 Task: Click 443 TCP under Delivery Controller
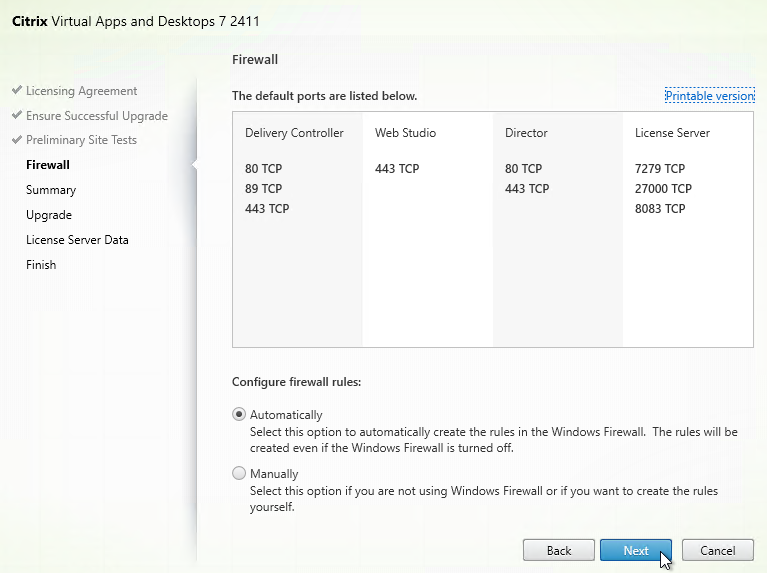click(267, 209)
